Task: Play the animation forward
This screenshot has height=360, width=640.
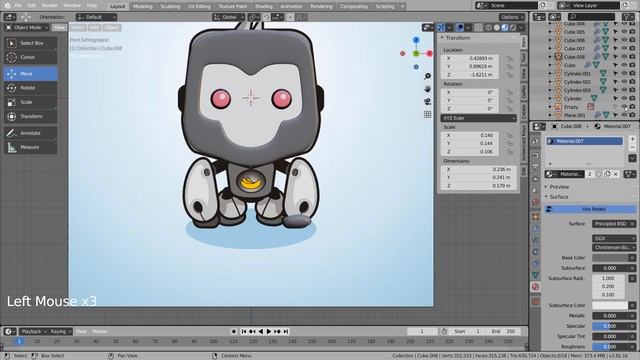Action: (x=269, y=331)
